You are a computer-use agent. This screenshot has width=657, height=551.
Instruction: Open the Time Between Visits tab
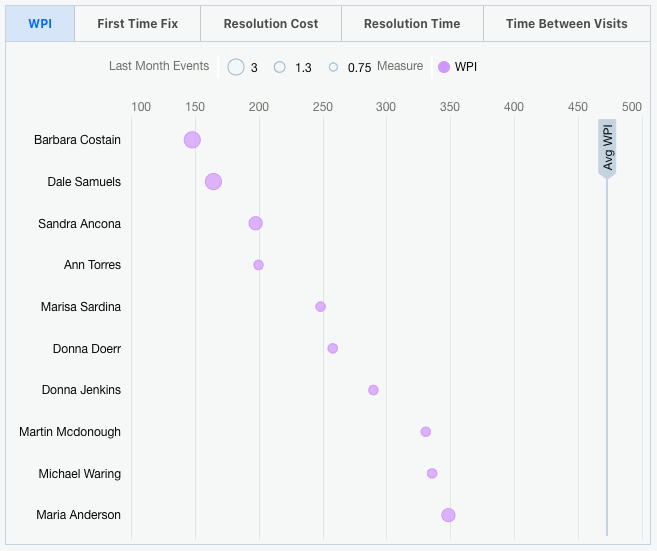[x=566, y=23]
